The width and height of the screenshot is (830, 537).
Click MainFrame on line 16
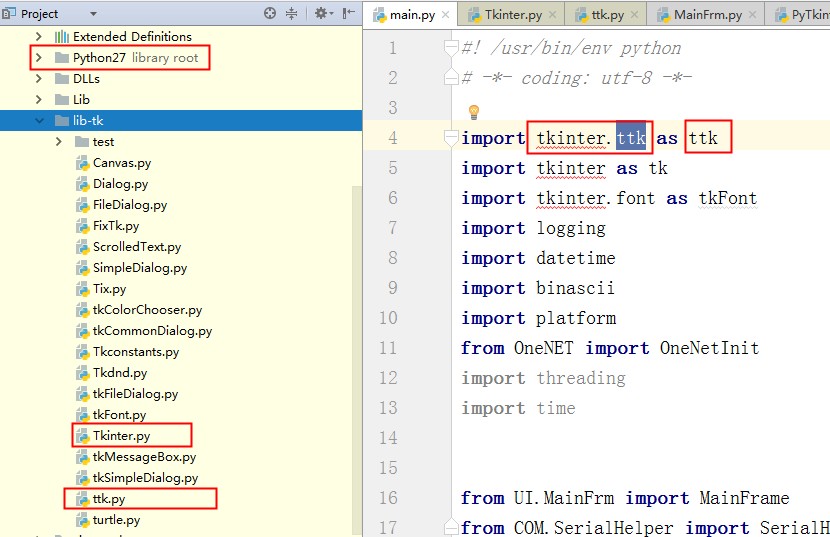tap(744, 498)
